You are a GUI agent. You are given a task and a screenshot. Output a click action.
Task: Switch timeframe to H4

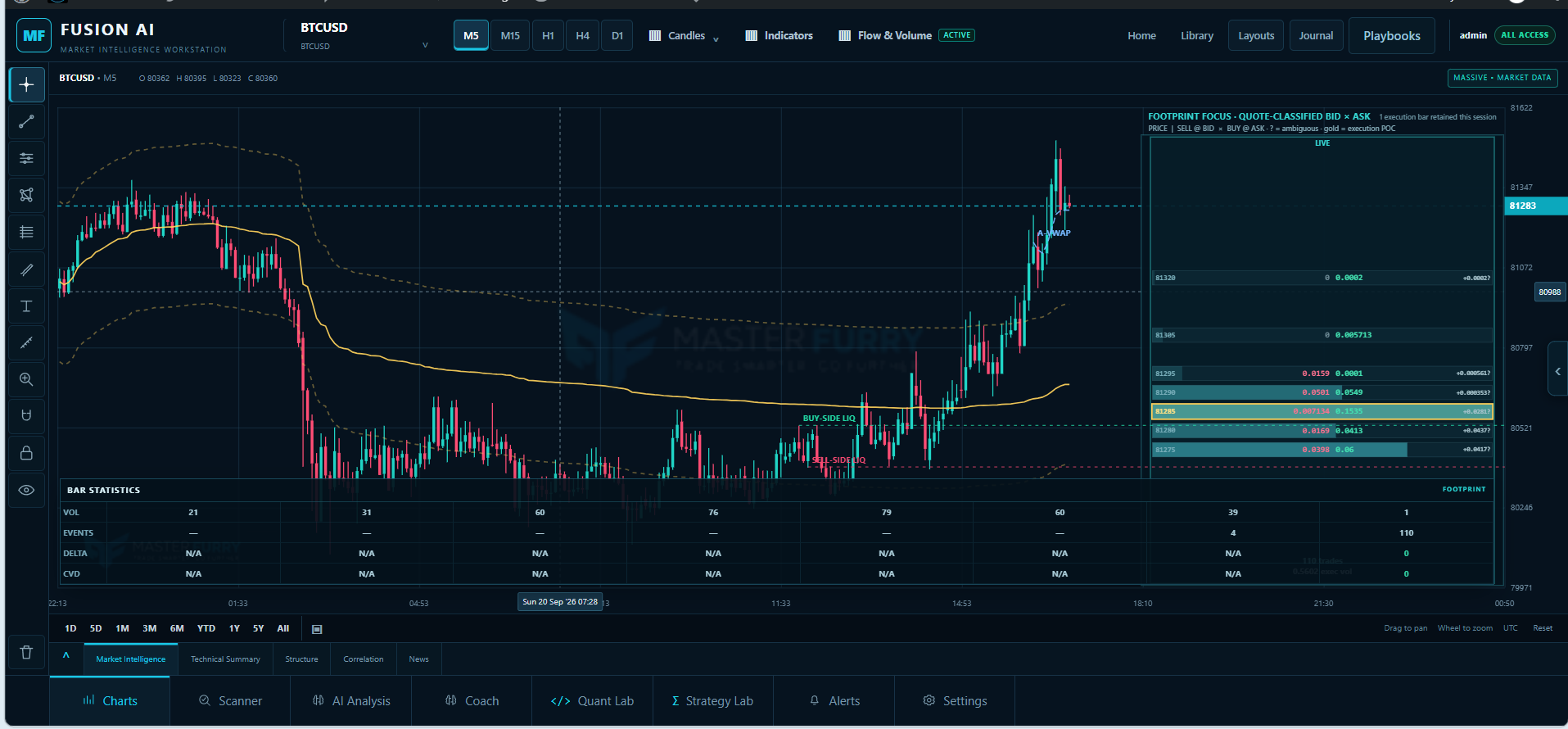[x=582, y=35]
